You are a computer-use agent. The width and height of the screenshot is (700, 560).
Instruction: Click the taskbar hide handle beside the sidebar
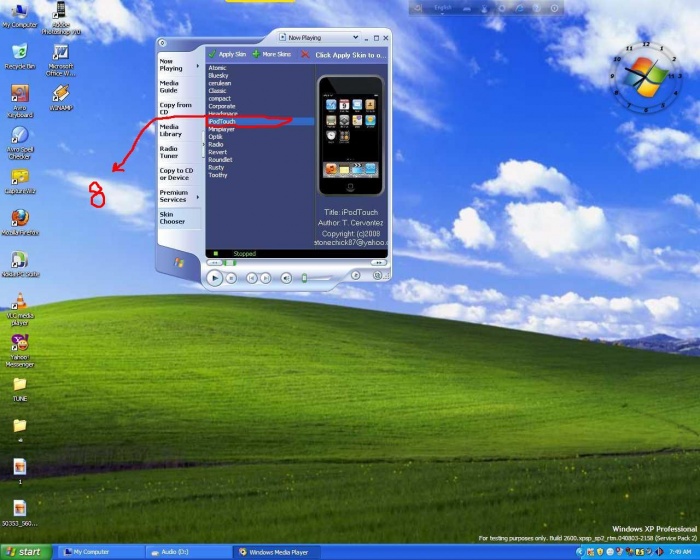point(204,144)
